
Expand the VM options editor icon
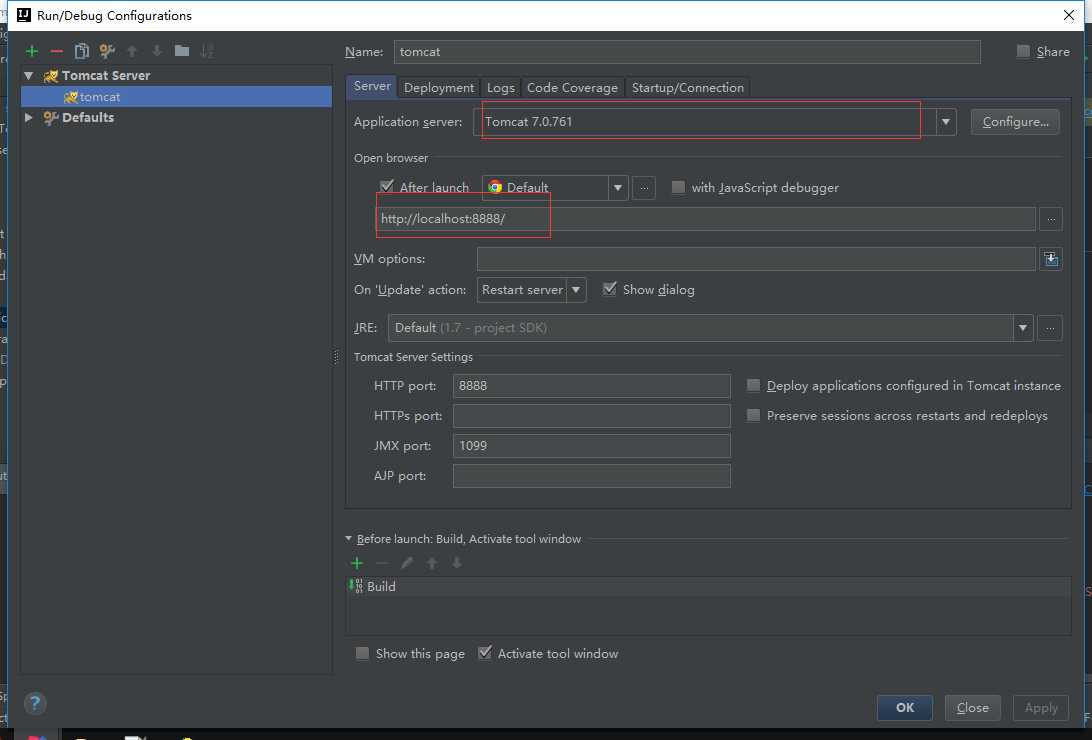point(1051,259)
